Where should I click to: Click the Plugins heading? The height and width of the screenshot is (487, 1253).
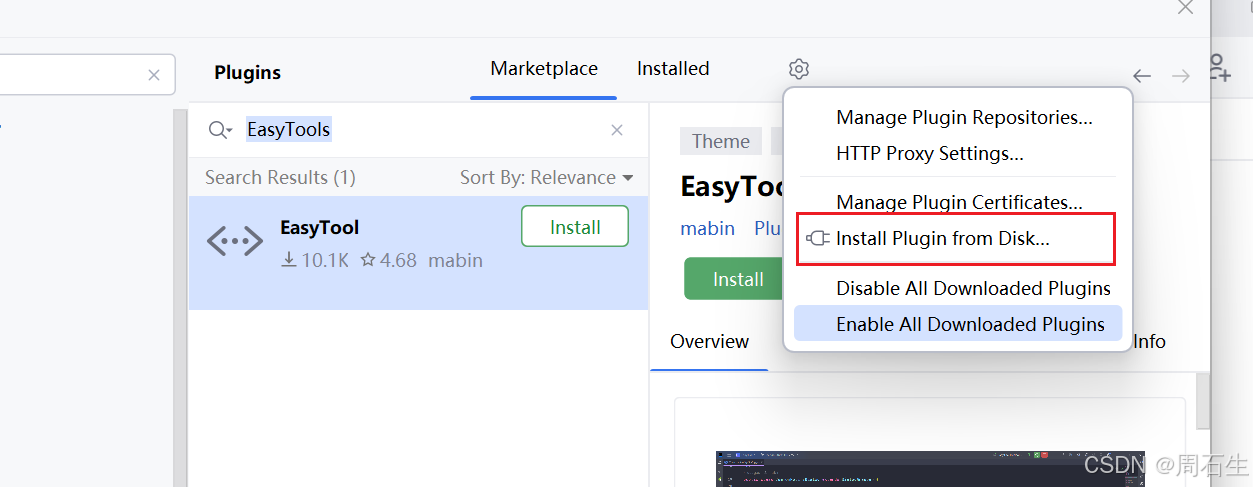(248, 73)
